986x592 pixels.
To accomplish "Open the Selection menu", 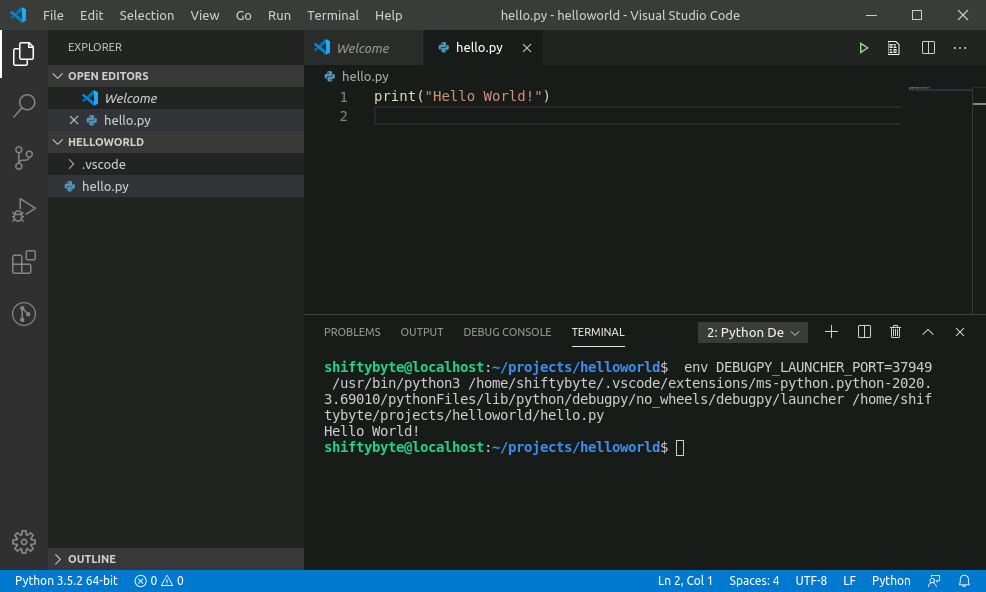I will 147,15.
